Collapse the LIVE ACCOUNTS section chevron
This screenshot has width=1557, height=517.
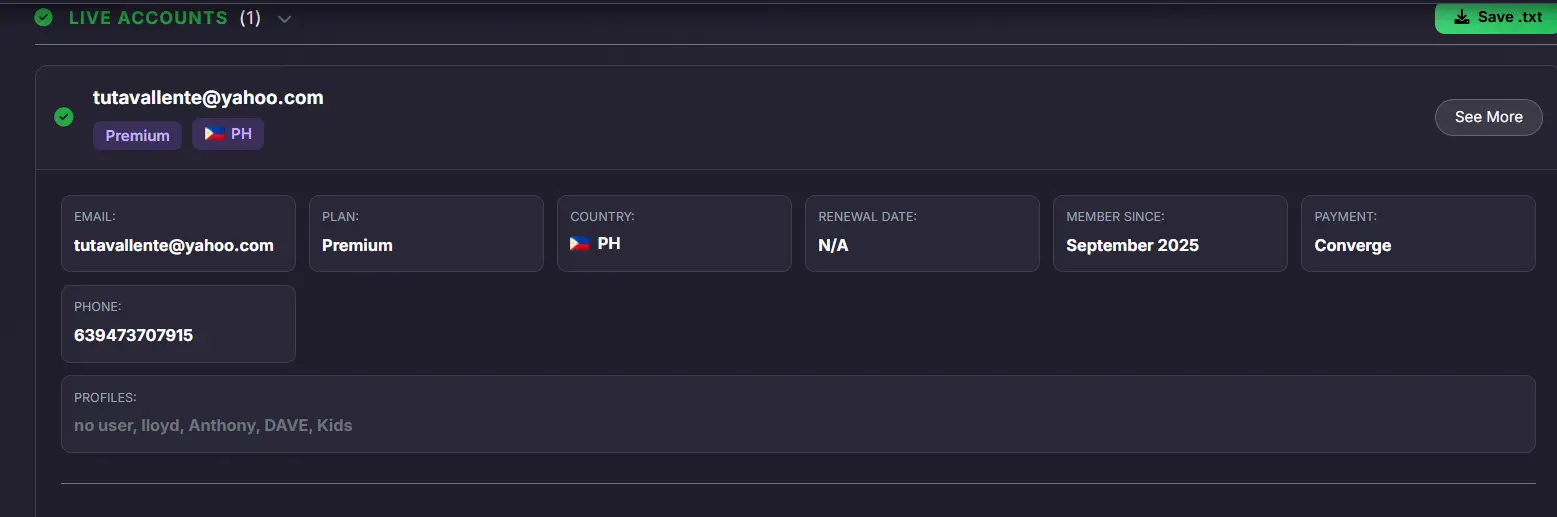pyautogui.click(x=285, y=19)
